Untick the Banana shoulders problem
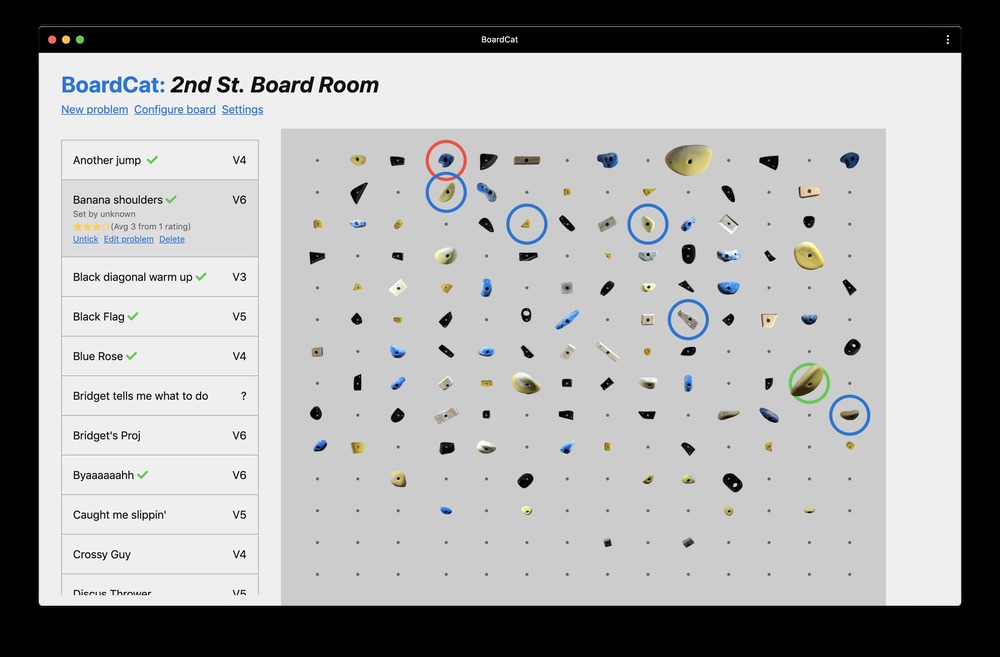 (x=85, y=239)
